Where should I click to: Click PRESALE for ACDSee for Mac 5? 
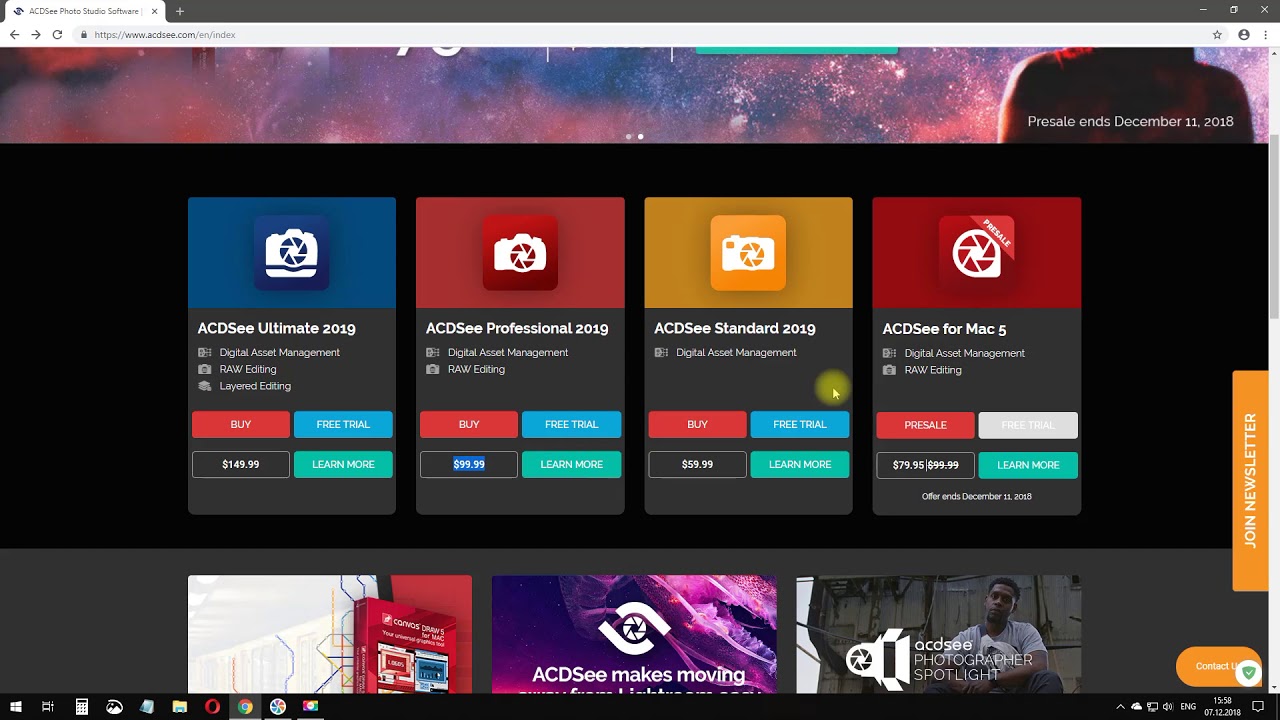[x=925, y=425]
